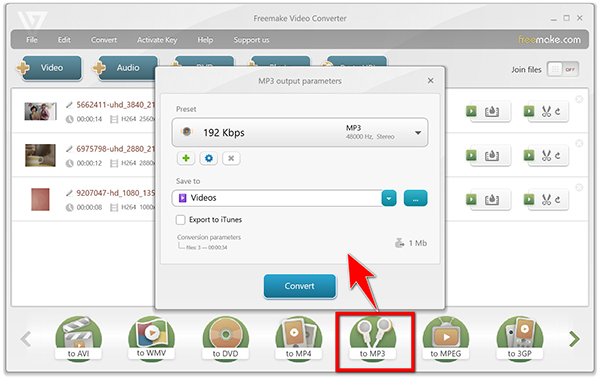This screenshot has width=600, height=379.
Task: Open the File menu
Action: [32, 40]
